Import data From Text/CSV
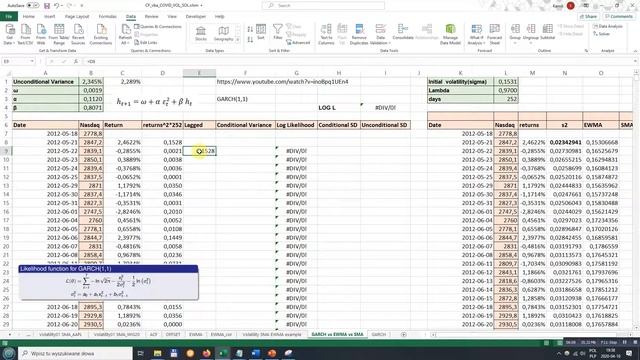 click(x=25, y=34)
